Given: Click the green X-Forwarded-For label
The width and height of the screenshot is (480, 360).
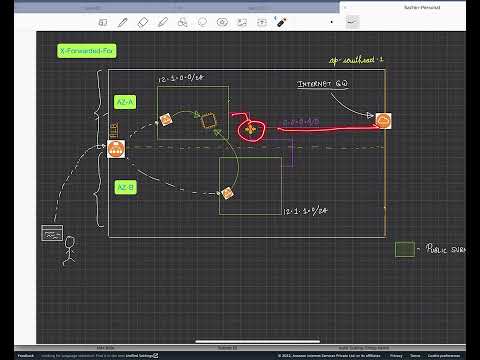Looking at the screenshot, I should 87,51.
